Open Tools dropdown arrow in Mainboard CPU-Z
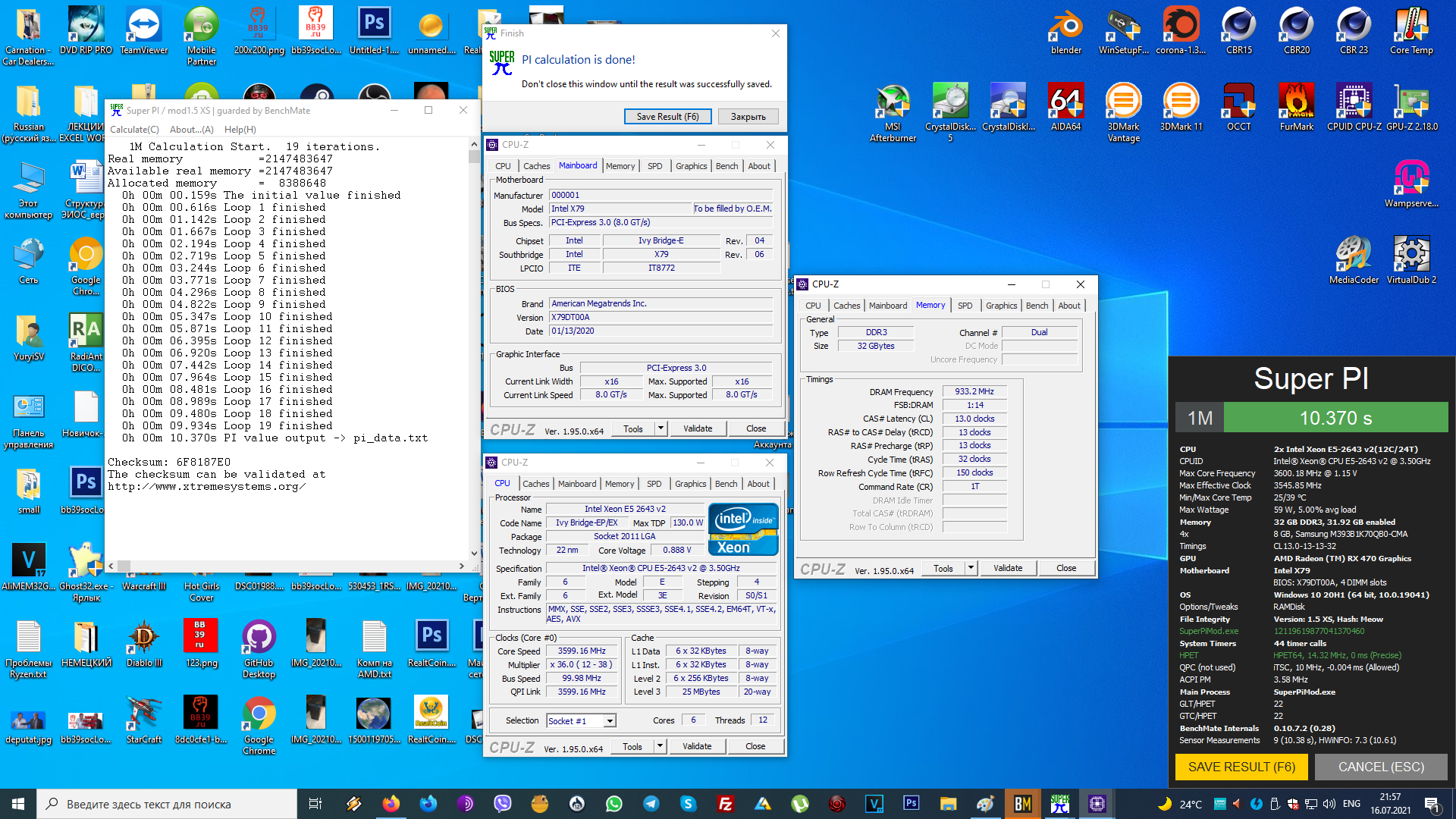 tap(661, 428)
